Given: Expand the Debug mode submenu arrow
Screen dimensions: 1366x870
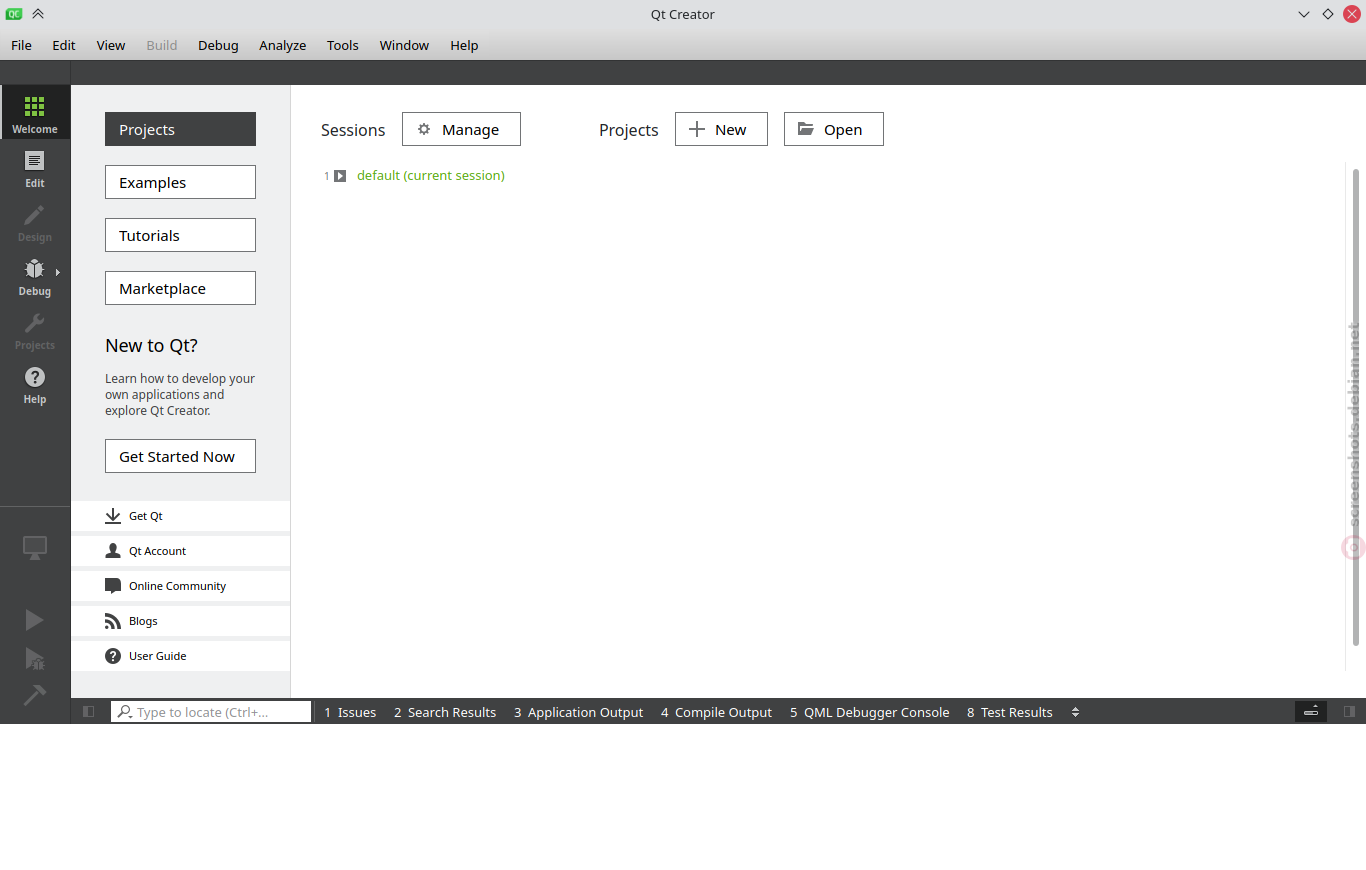Looking at the screenshot, I should [x=58, y=272].
